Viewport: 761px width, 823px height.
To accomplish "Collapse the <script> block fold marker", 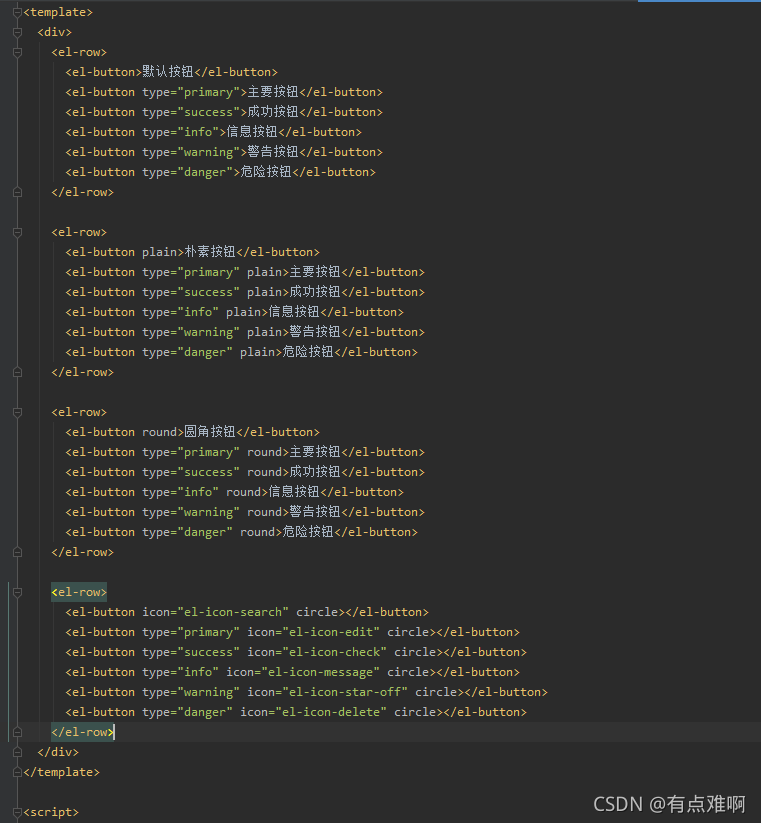I will [x=17, y=812].
